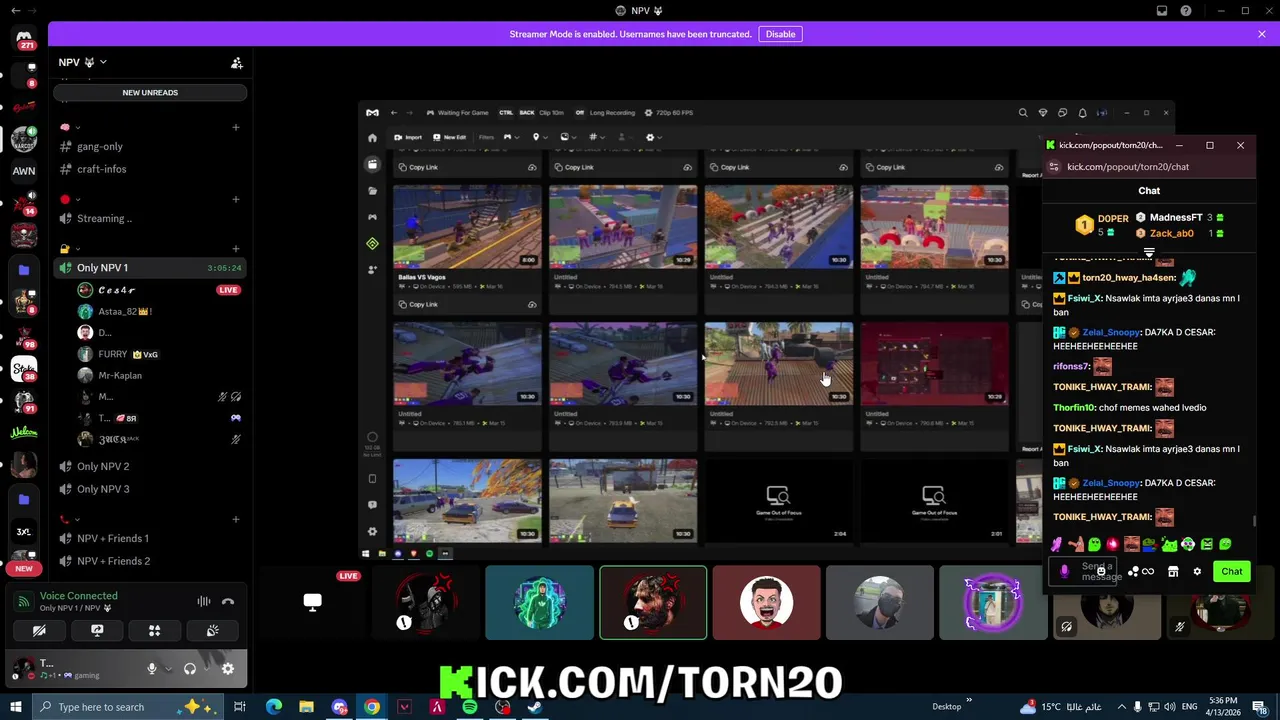Disconnect from the voice channel

click(228, 602)
